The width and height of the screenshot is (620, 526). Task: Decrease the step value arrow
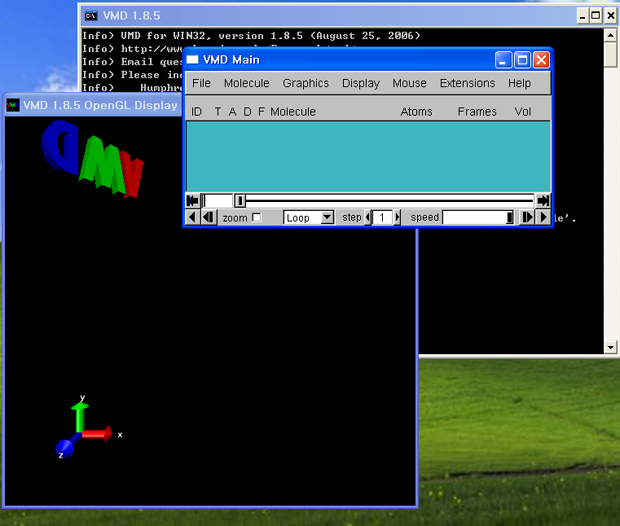(368, 218)
